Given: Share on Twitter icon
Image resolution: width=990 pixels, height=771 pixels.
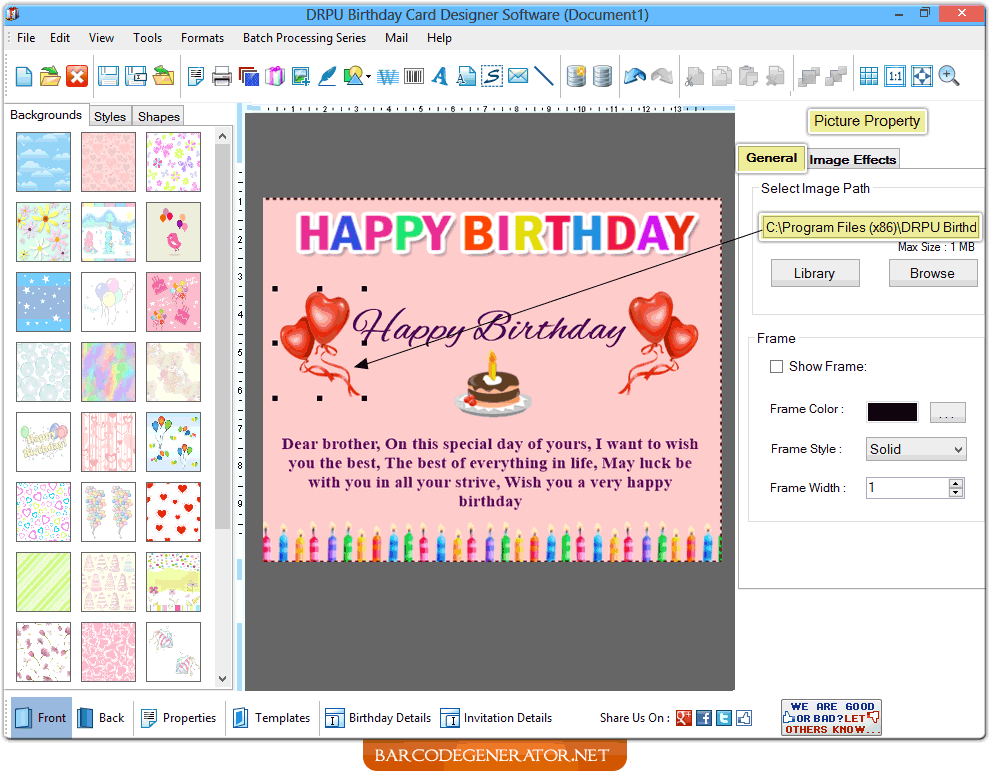Looking at the screenshot, I should point(724,718).
